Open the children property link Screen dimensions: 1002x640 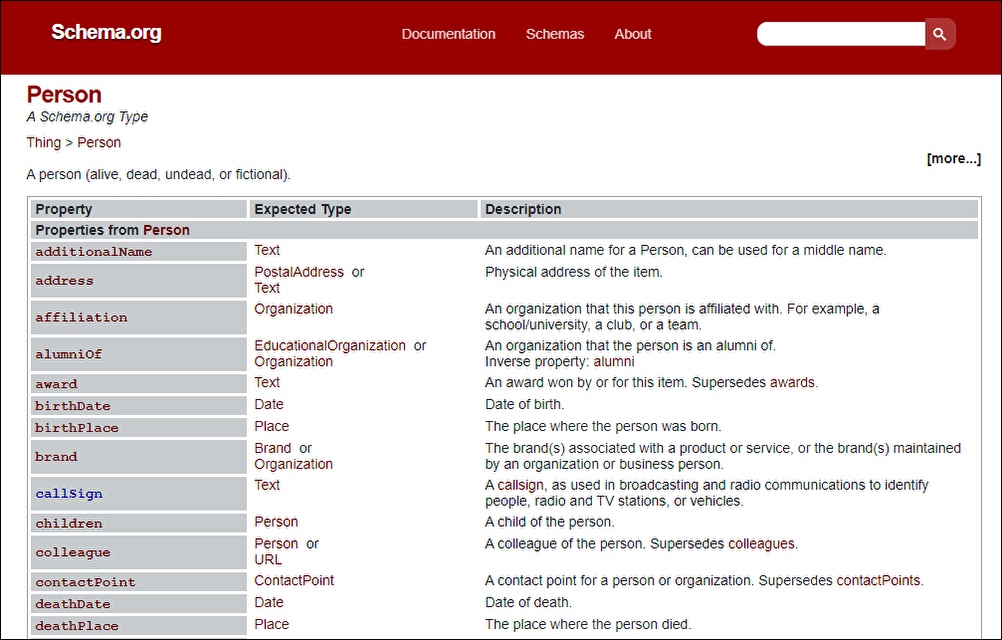[x=69, y=524]
